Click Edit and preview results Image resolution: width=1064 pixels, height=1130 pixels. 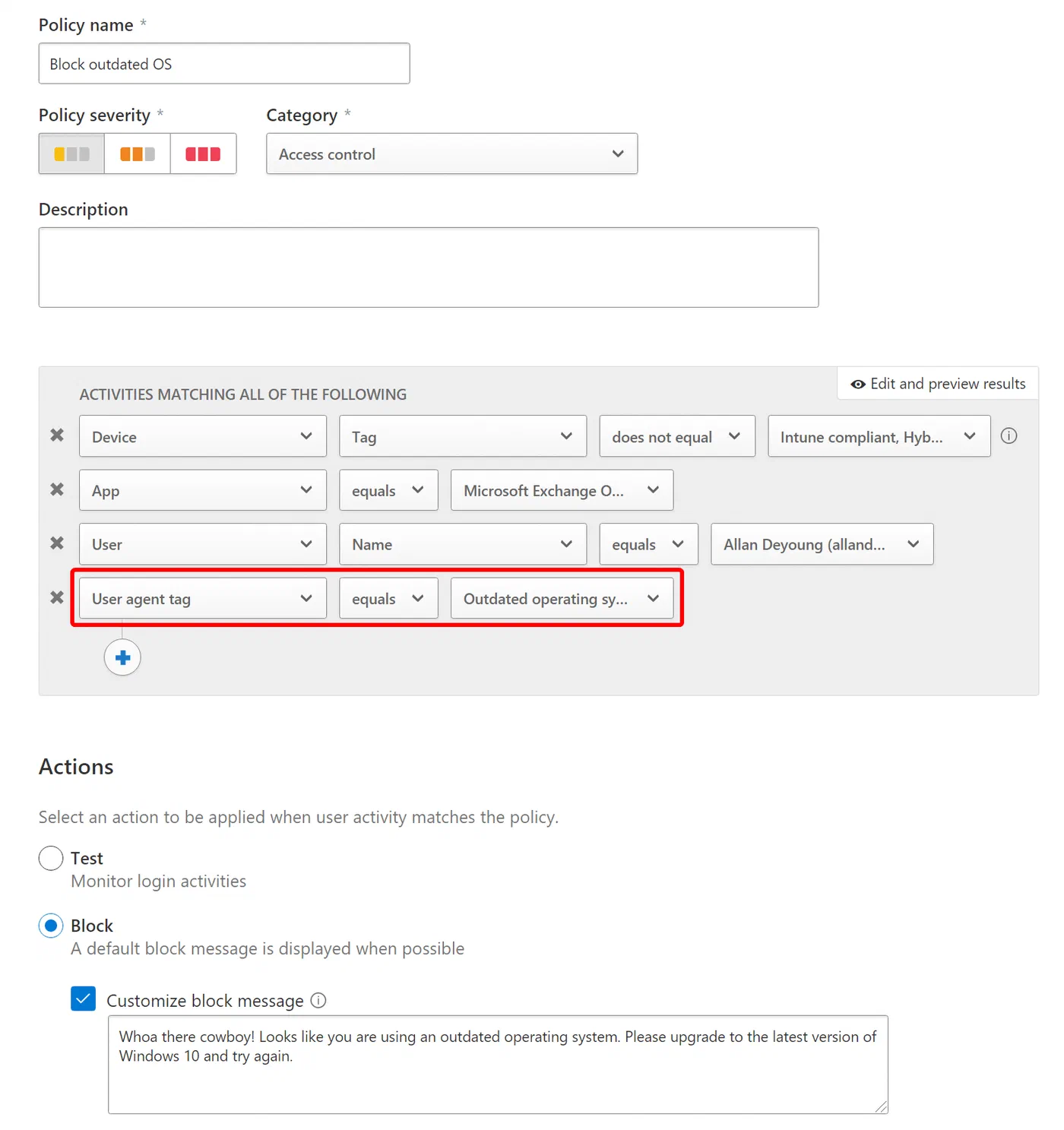[938, 384]
